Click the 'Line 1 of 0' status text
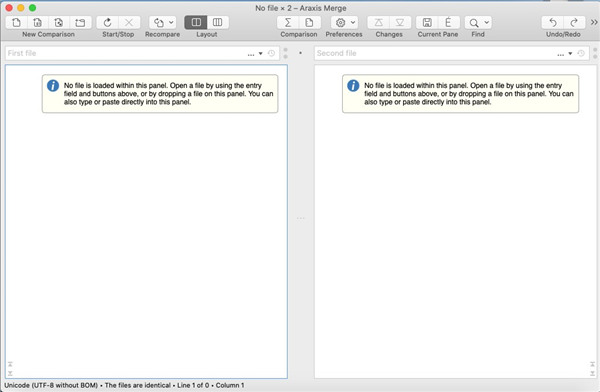600x392 pixels. [x=193, y=385]
